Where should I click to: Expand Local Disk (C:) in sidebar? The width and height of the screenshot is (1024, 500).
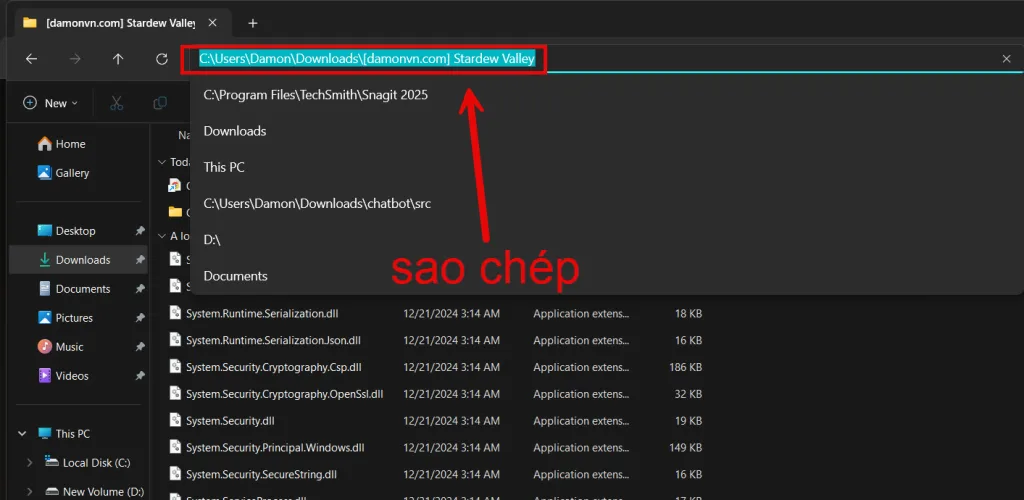click(29, 463)
